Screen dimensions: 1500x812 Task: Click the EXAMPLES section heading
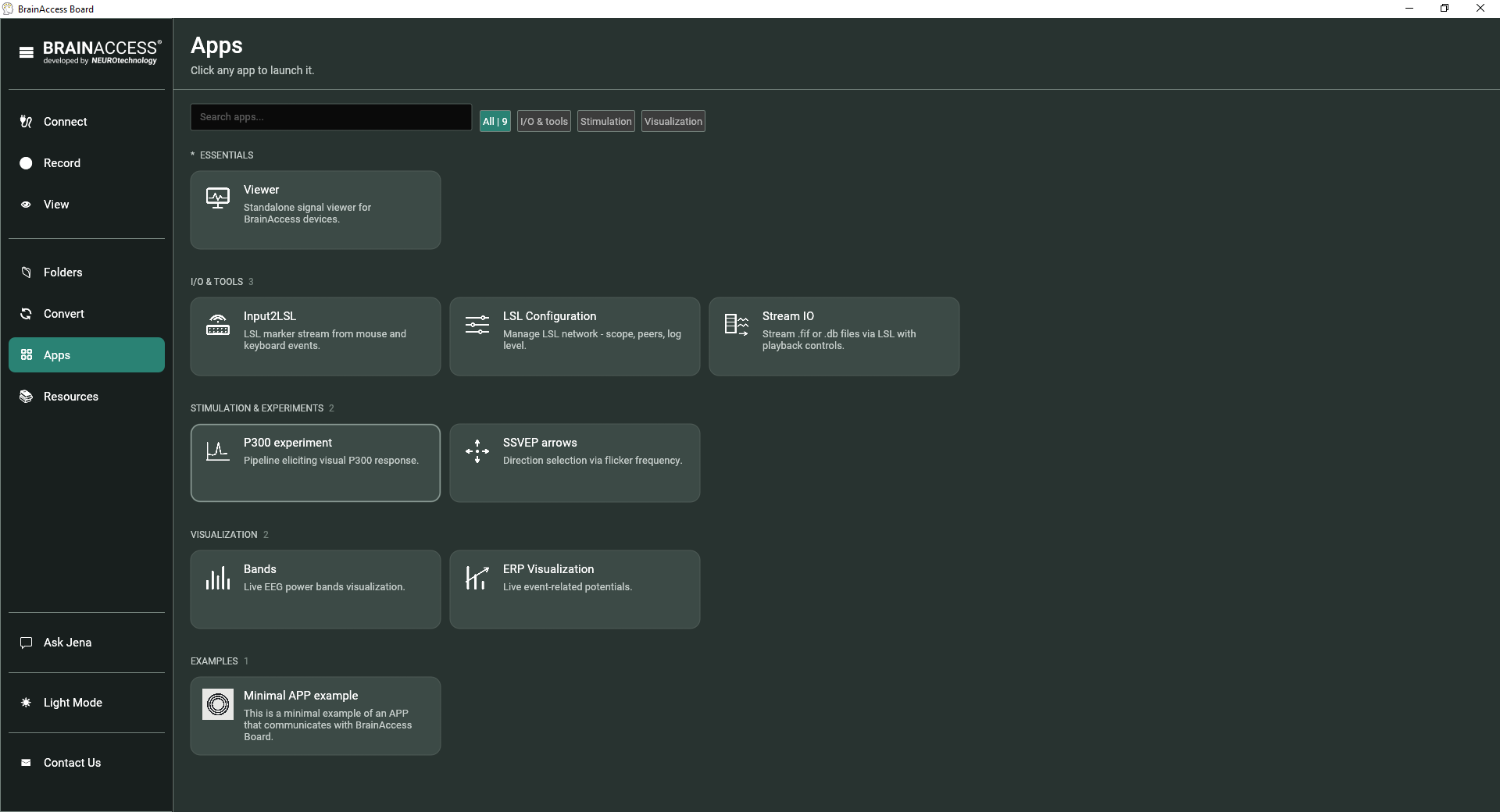(x=214, y=661)
